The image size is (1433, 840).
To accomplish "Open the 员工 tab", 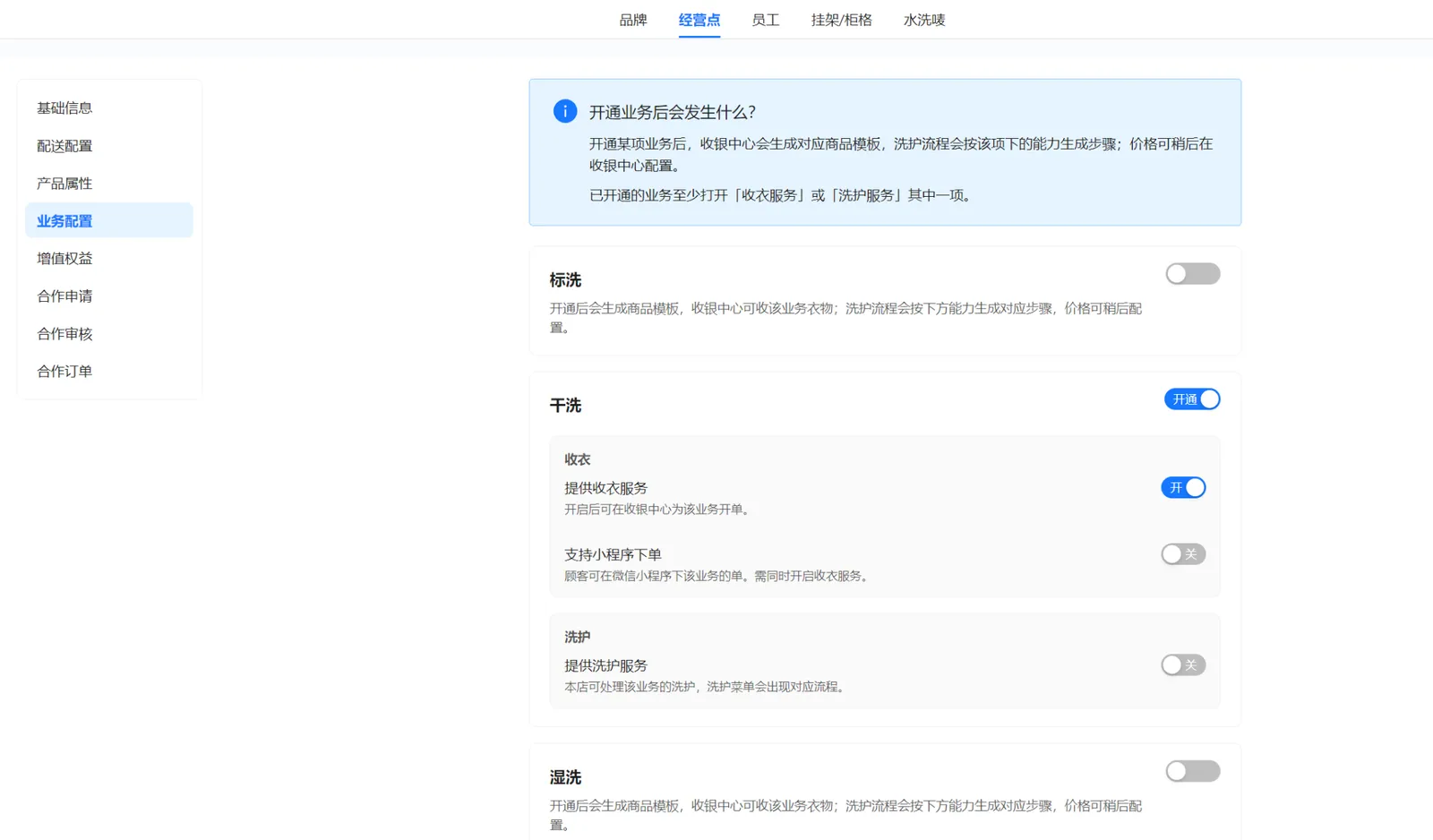I will (x=766, y=20).
